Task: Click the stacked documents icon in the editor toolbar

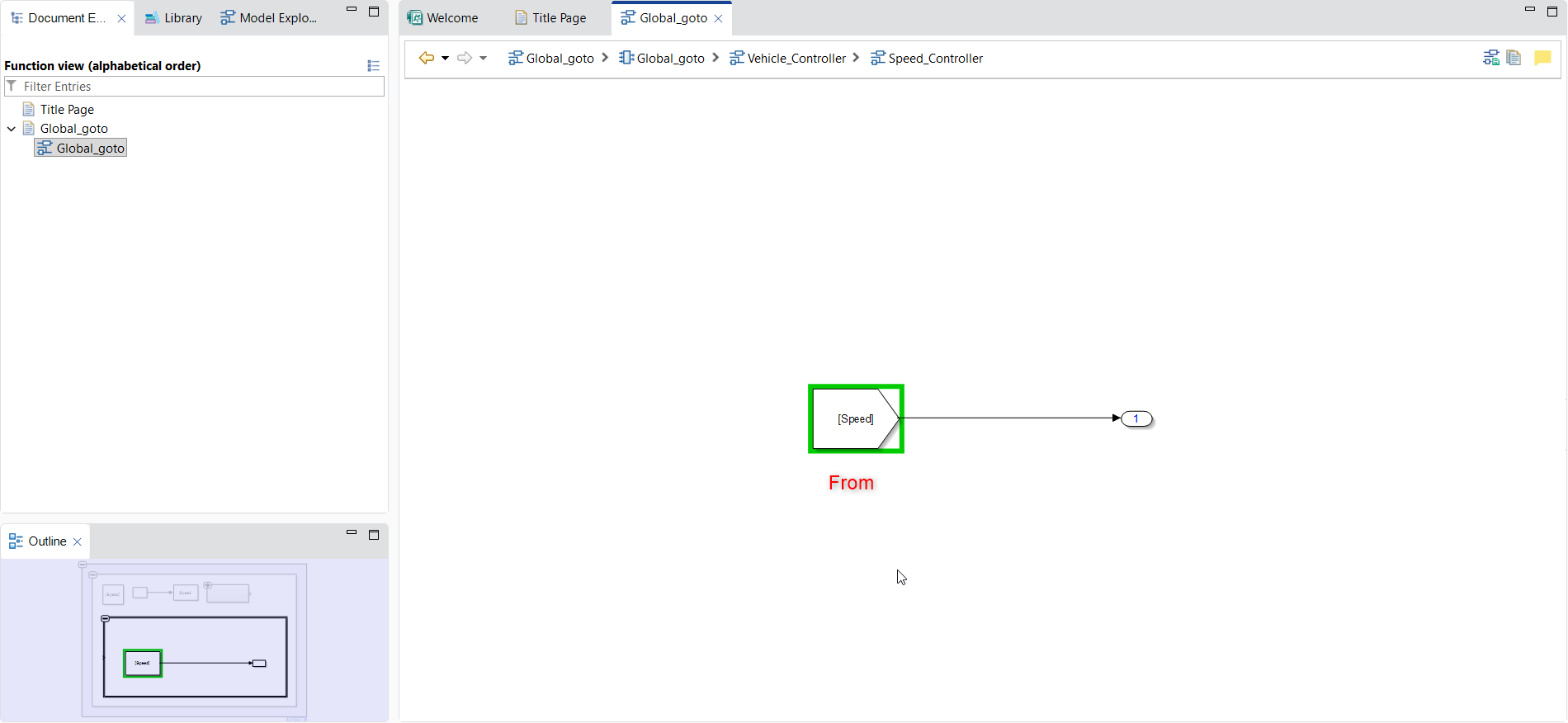Action: (x=1514, y=58)
